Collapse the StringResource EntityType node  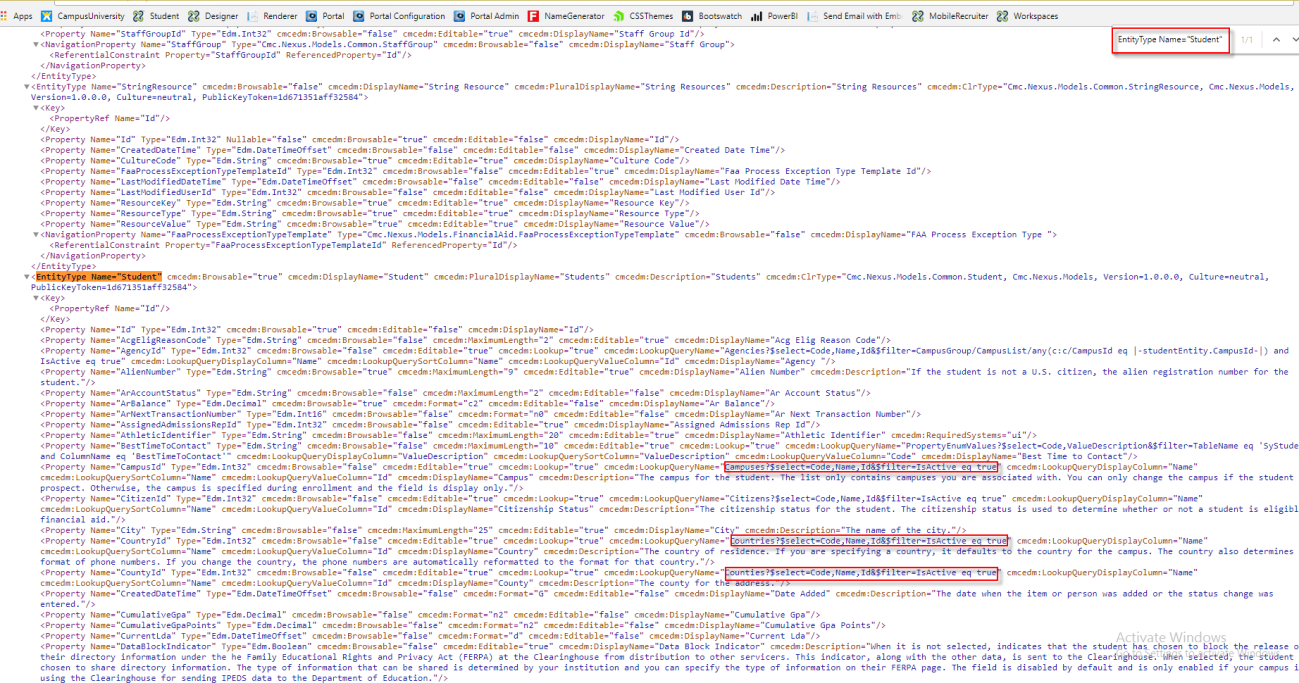click(27, 87)
